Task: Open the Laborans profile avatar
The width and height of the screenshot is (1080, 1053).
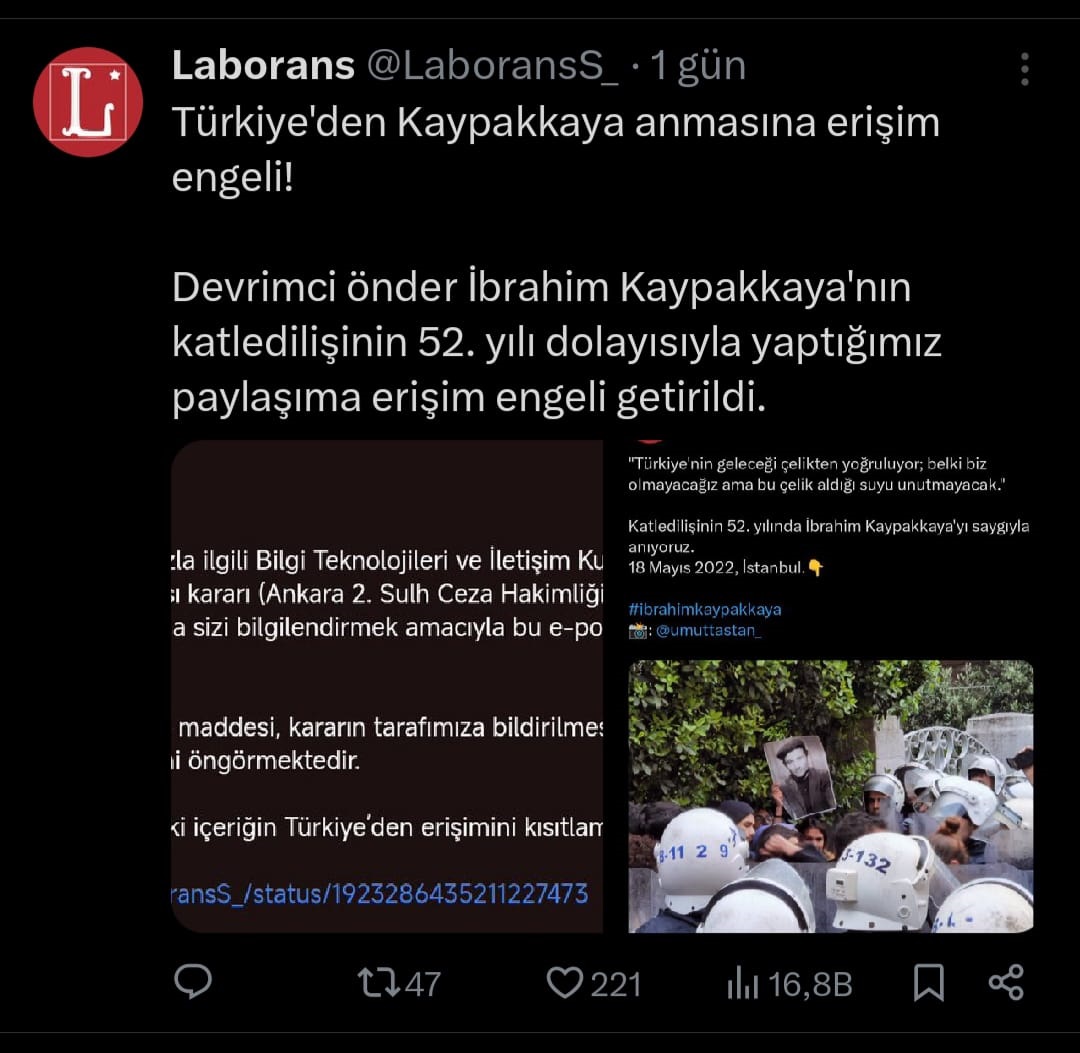Action: (88, 102)
